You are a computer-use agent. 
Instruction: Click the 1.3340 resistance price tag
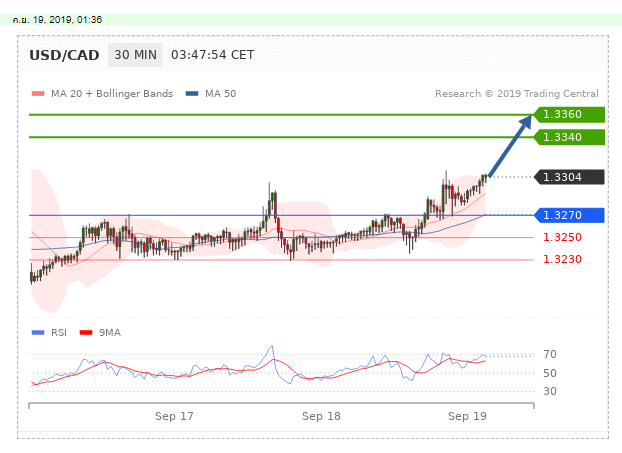coord(569,137)
